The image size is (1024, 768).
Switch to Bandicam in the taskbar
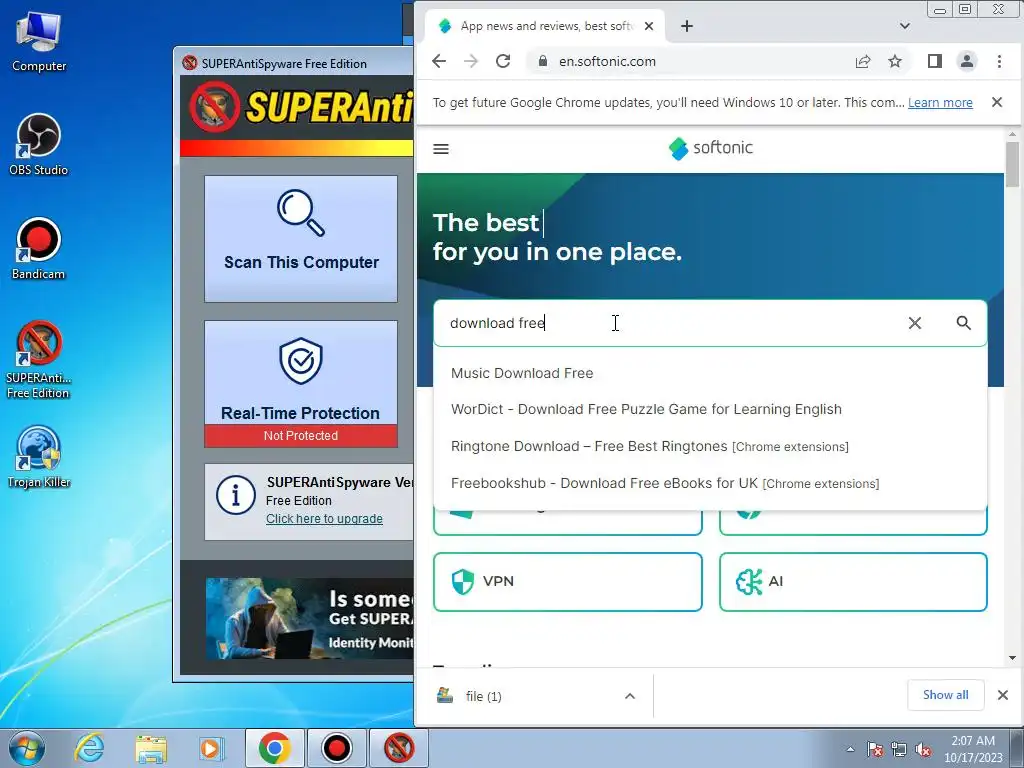336,748
